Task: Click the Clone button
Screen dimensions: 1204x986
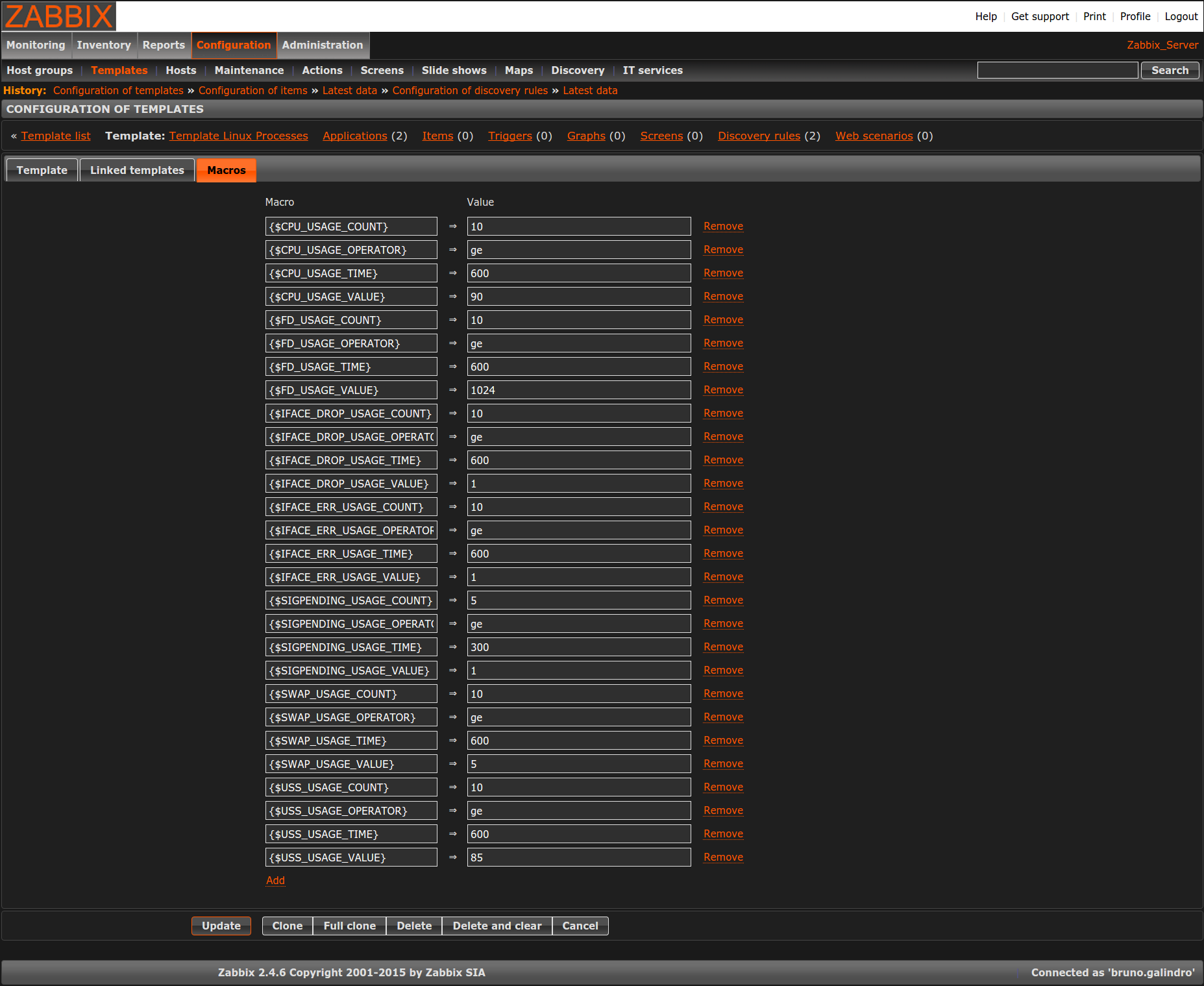Action: [288, 926]
